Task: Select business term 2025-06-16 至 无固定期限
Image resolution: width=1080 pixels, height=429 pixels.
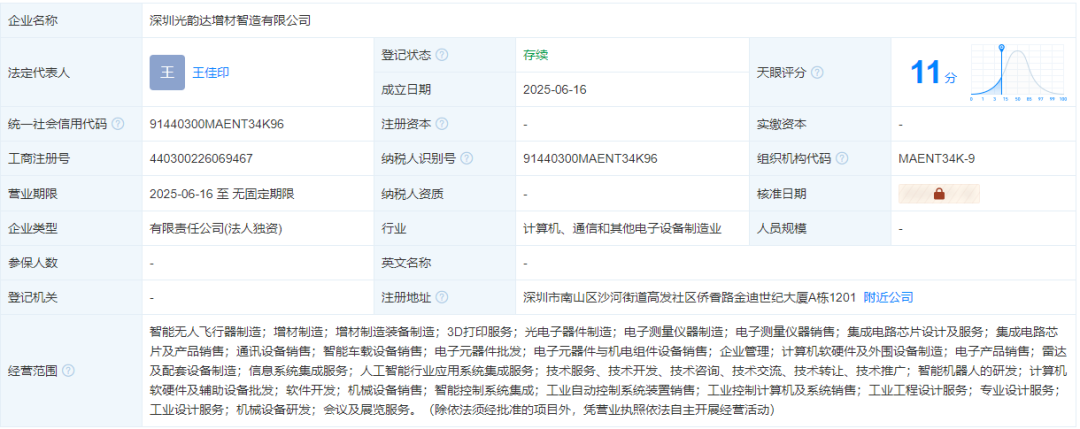Action: (222, 194)
